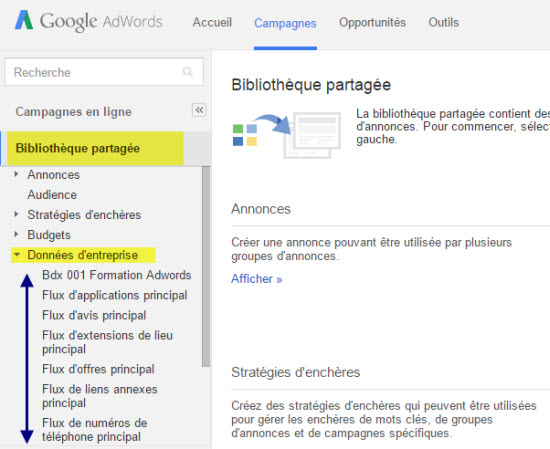Click the Google AdWords logo

[x=88, y=21]
